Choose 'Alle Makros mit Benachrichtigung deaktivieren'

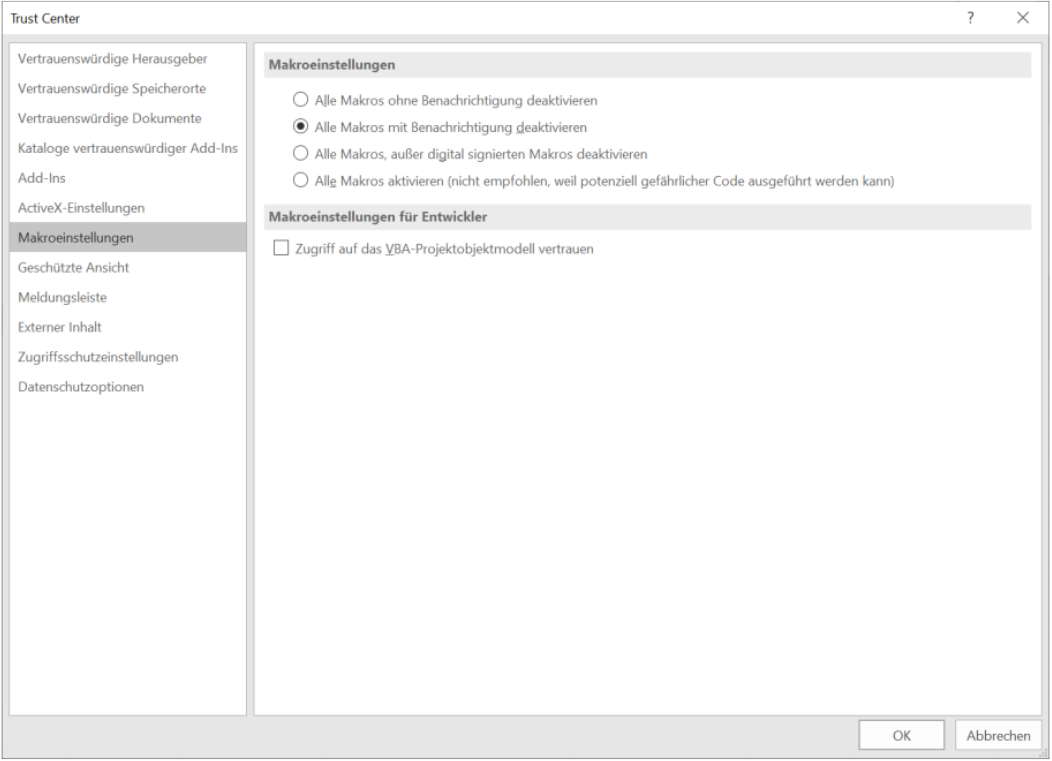tap(299, 127)
